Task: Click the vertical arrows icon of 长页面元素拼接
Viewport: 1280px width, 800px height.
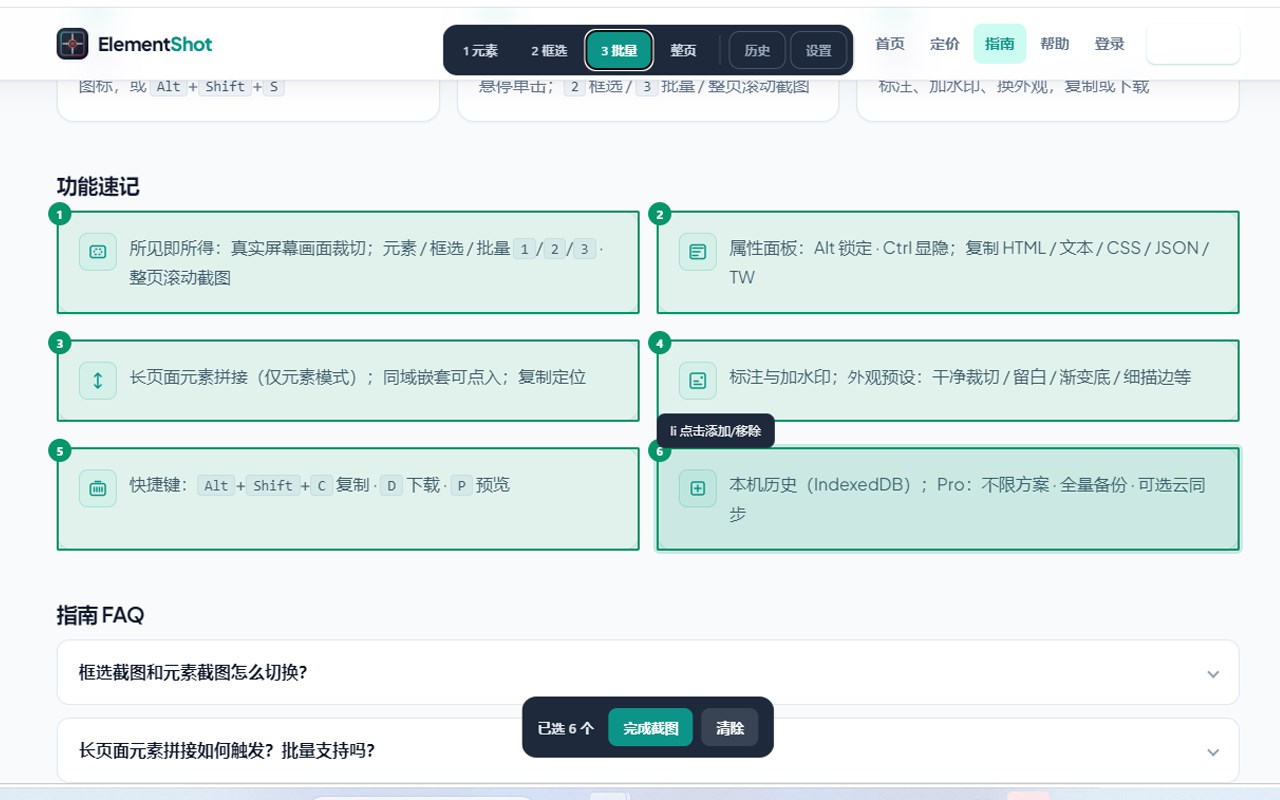Action: click(x=98, y=380)
